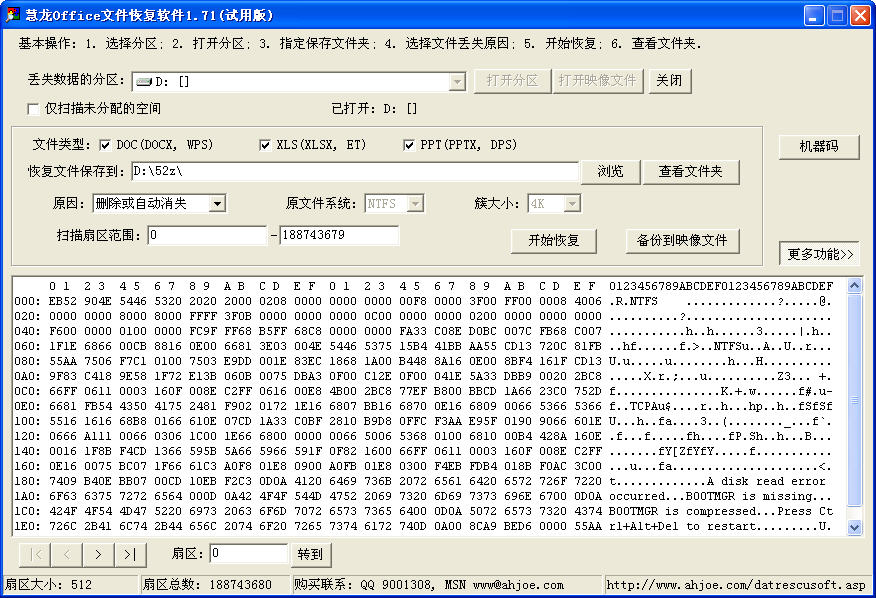Toggle DOC(DOCX, WPS) file type checkbox
Viewport: 876px width, 598px height.
pyautogui.click(x=105, y=145)
